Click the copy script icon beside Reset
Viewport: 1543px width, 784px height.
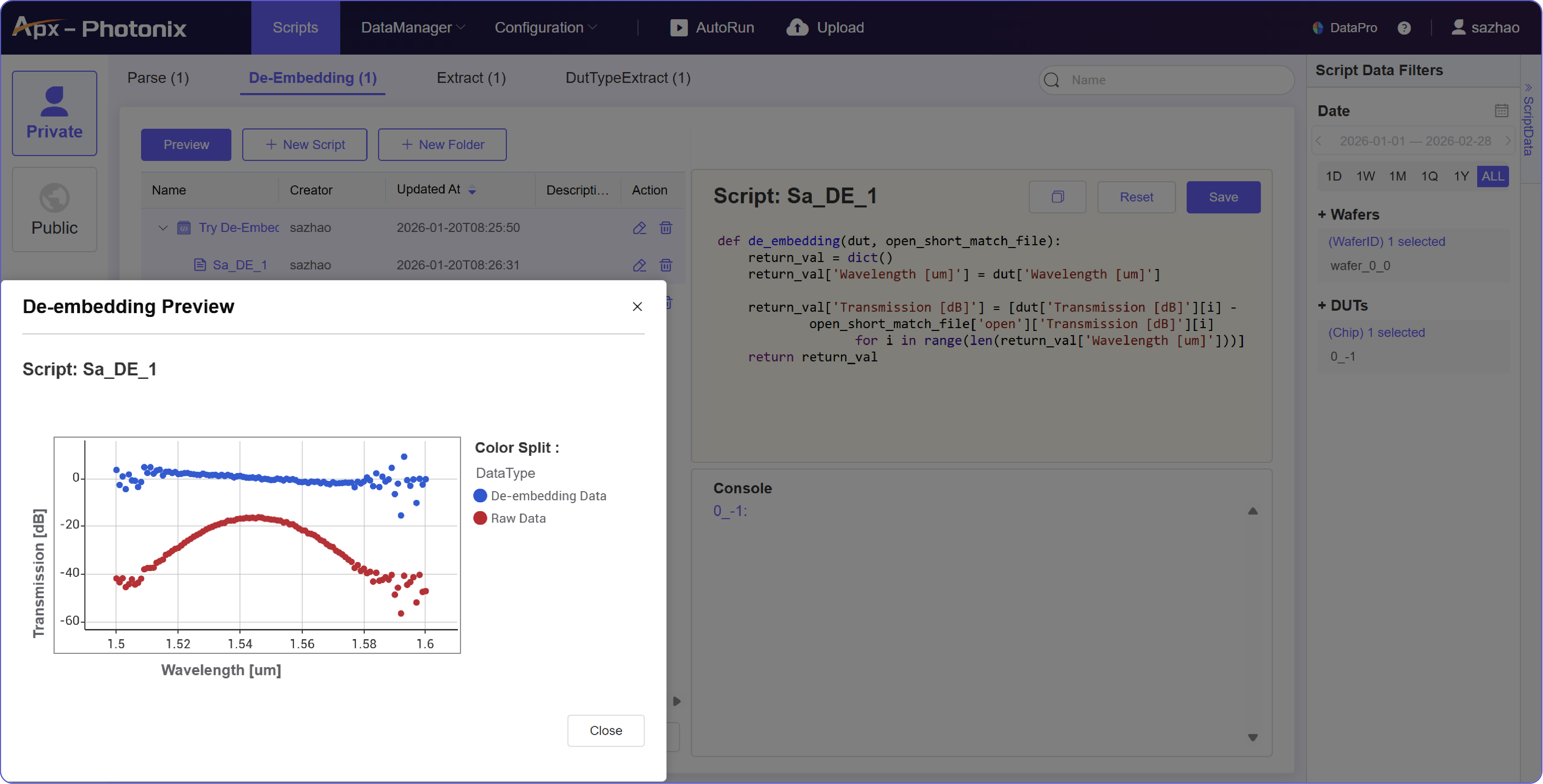click(x=1057, y=197)
